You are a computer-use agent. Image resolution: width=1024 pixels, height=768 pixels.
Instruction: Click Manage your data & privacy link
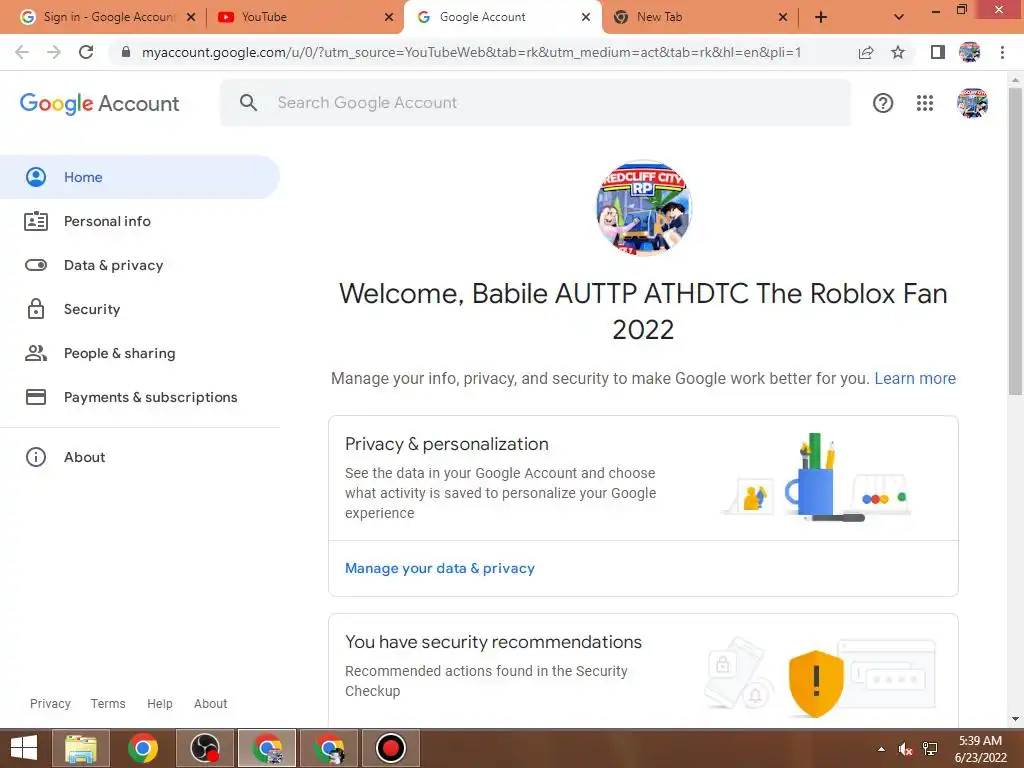440,568
